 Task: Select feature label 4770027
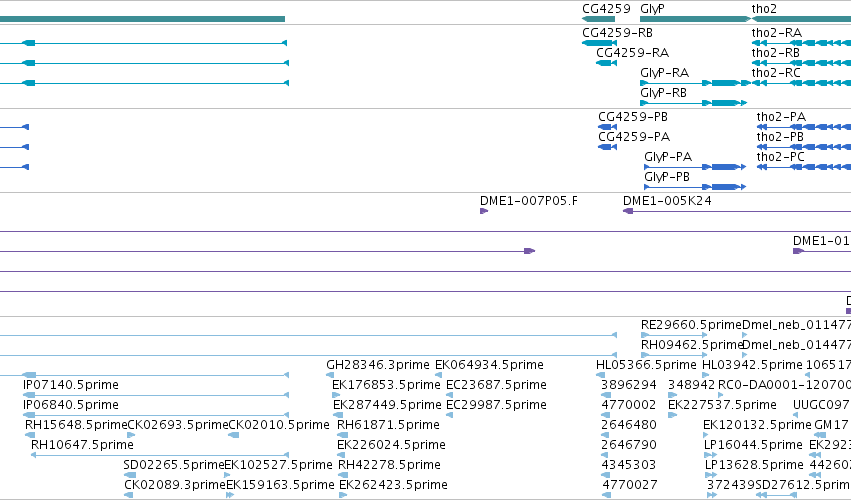click(x=630, y=485)
